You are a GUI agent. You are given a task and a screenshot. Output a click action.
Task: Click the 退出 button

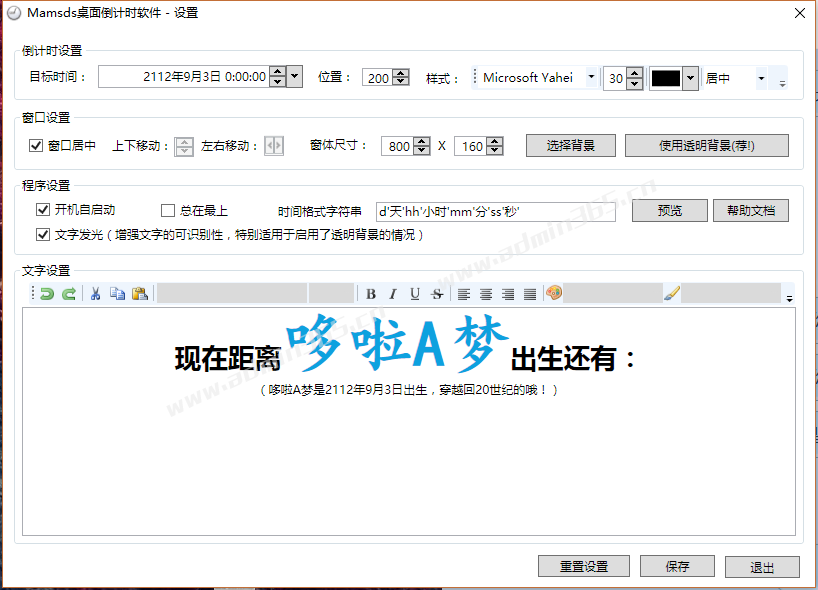[x=762, y=567]
